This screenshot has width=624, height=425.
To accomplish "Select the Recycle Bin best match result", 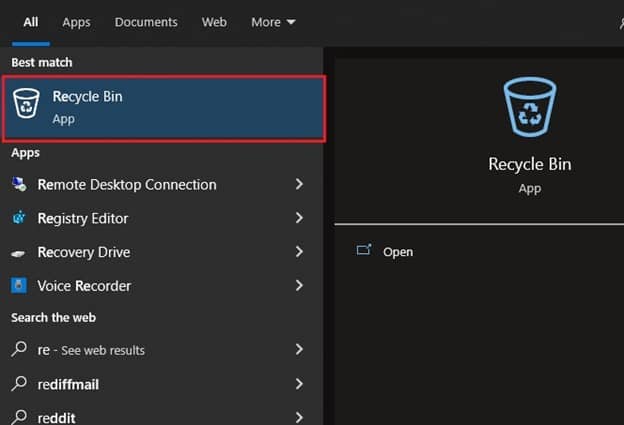I will click(x=164, y=109).
